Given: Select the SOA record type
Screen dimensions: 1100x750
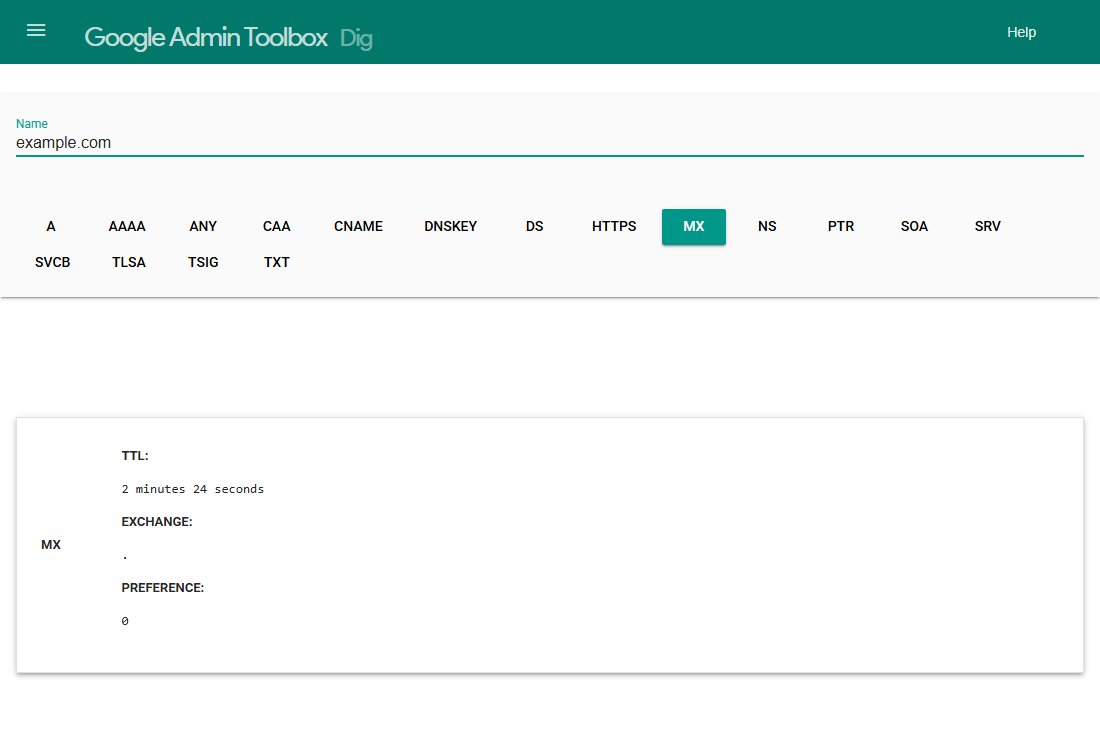Looking at the screenshot, I should [914, 227].
